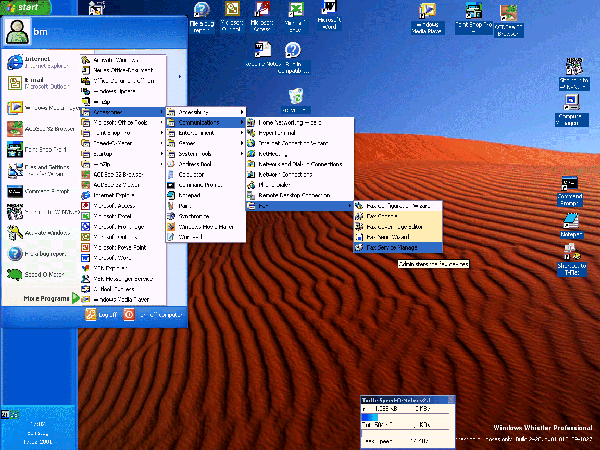Image resolution: width=600 pixels, height=450 pixels.
Task: Open Windows Media Player in programs list
Action: pyautogui.click(x=124, y=299)
